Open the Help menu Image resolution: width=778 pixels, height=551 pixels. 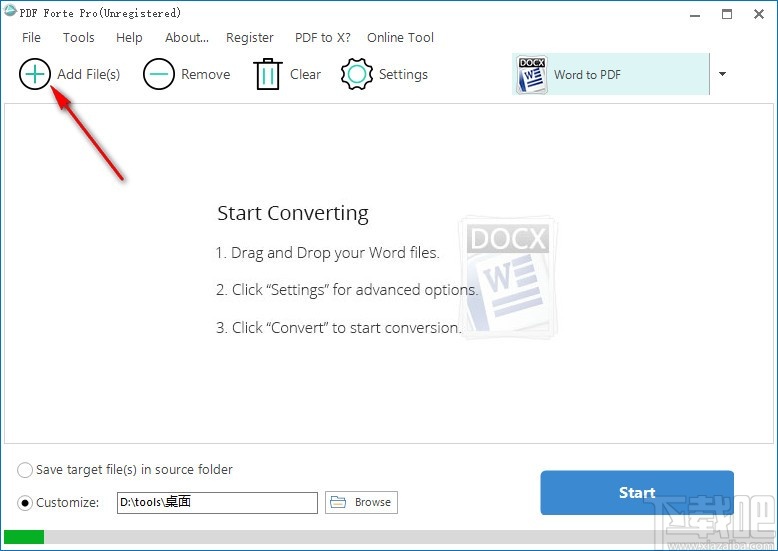(x=129, y=38)
